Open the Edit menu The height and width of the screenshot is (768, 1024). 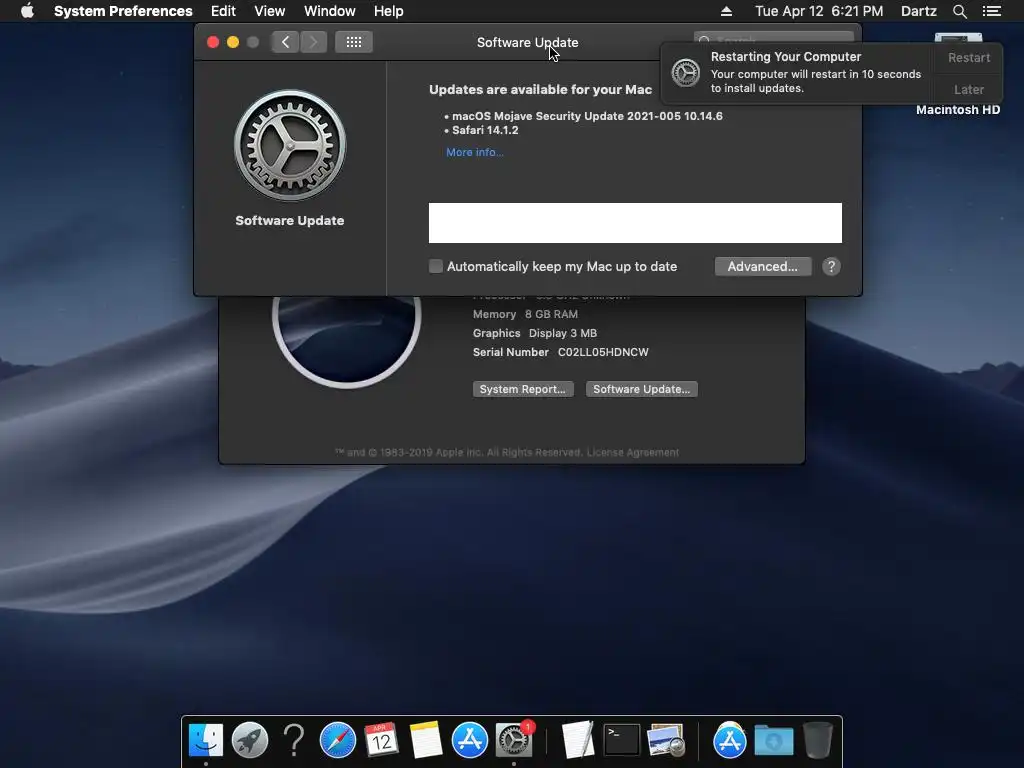tap(223, 11)
